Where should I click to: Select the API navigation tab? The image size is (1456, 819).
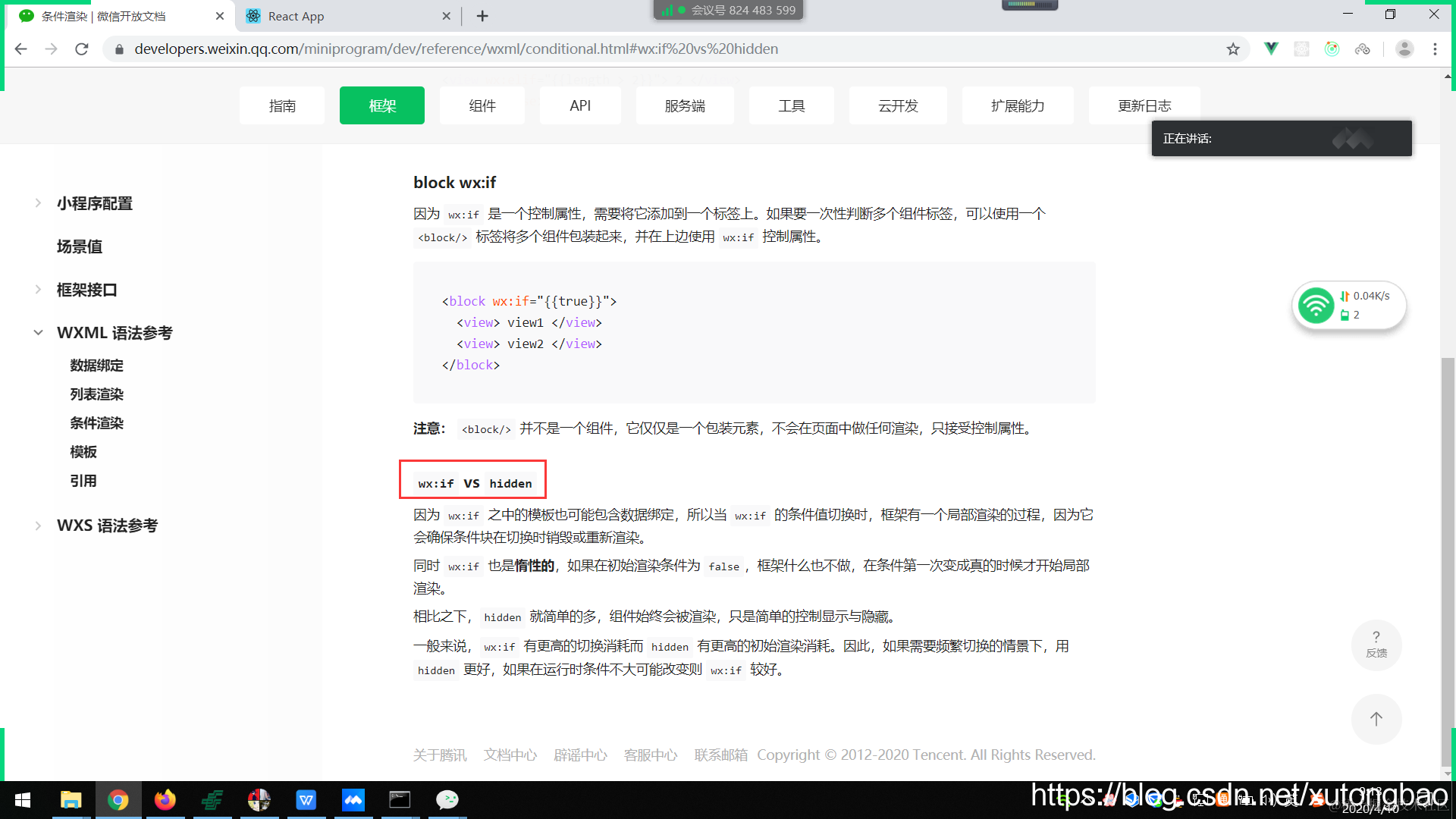(580, 105)
